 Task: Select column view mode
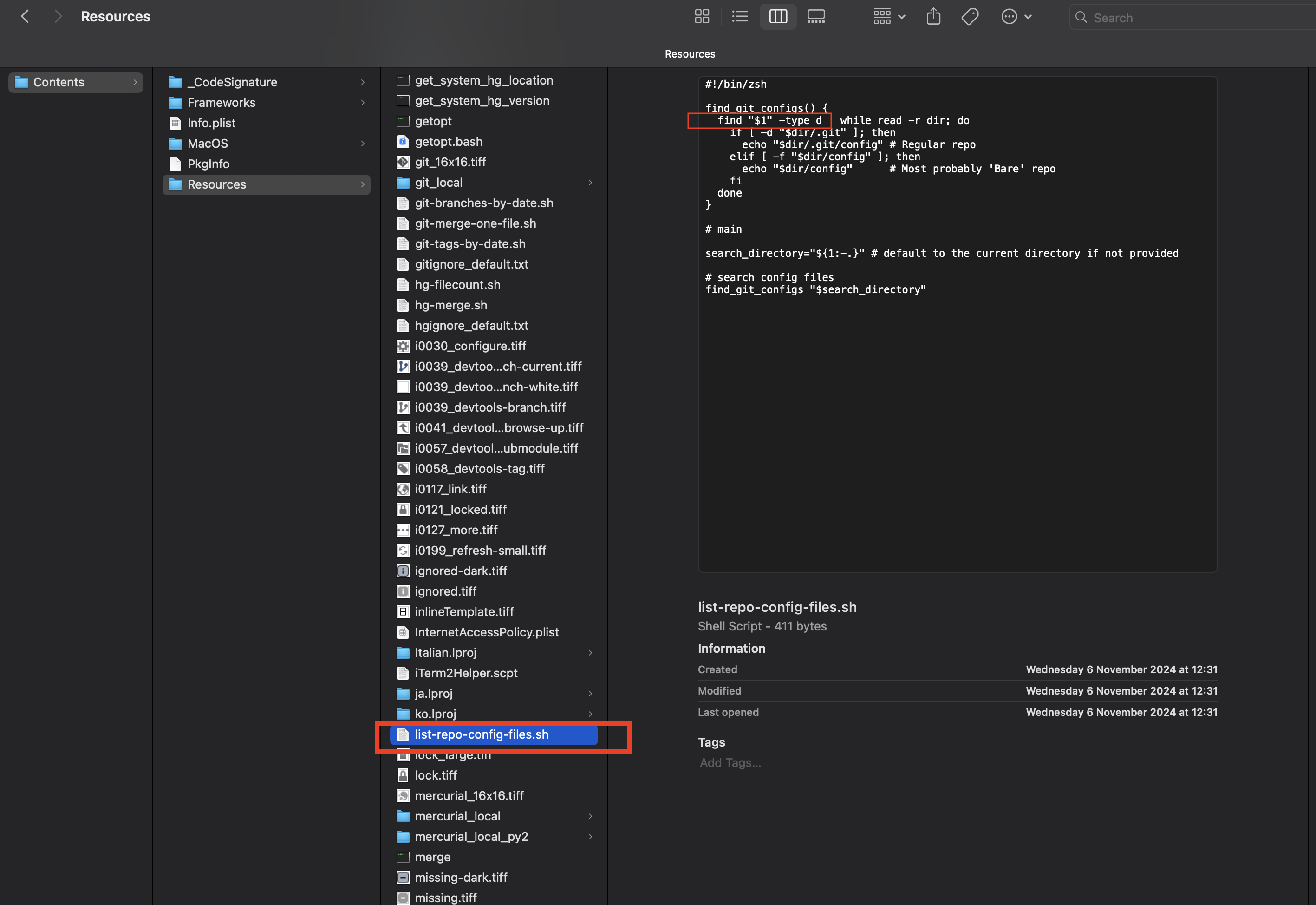[778, 16]
